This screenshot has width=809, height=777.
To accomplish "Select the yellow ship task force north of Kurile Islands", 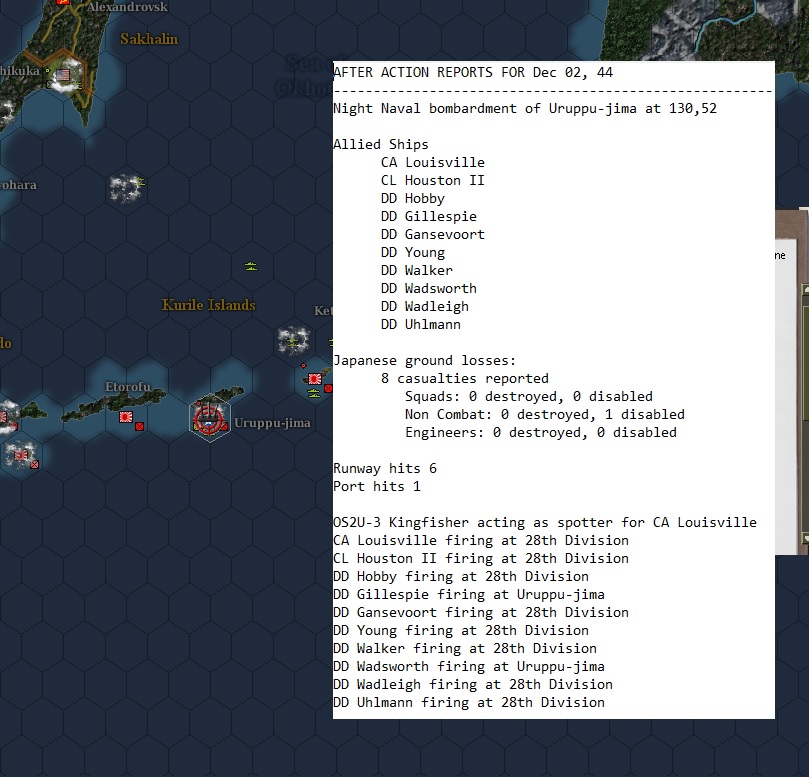I will pos(251,266).
